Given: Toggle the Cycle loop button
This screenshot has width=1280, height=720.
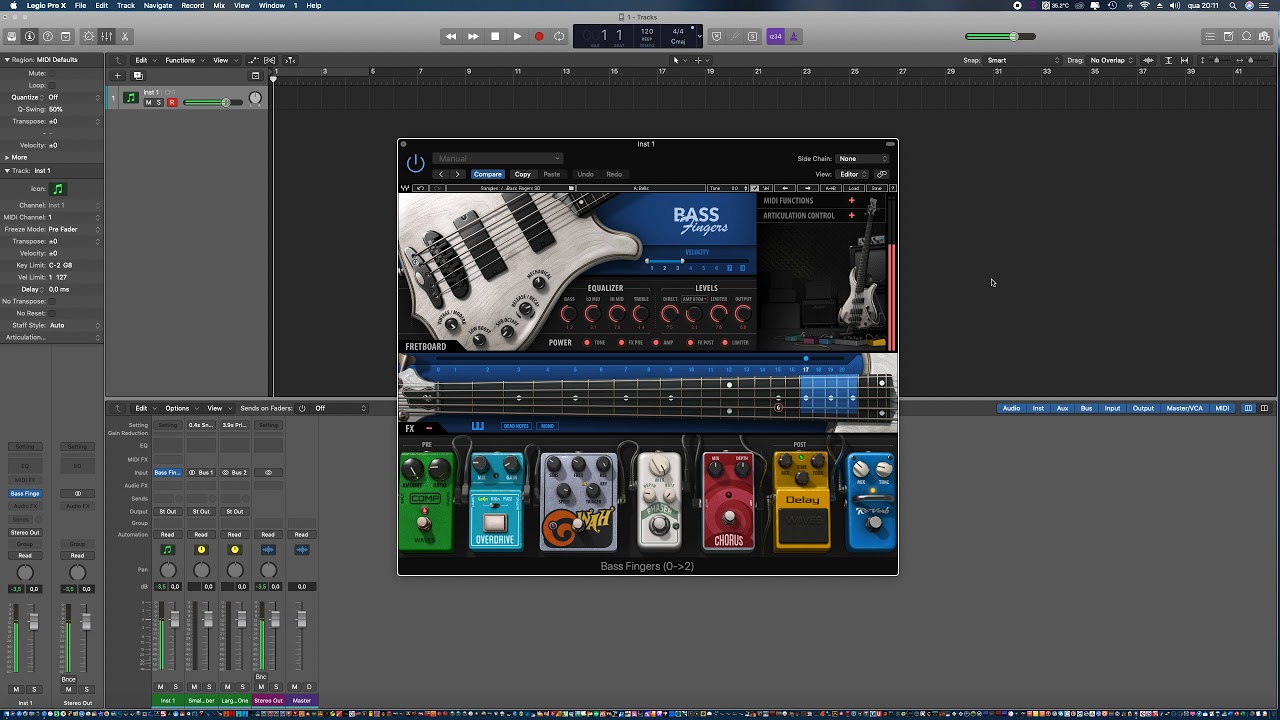Looking at the screenshot, I should click(x=560, y=37).
